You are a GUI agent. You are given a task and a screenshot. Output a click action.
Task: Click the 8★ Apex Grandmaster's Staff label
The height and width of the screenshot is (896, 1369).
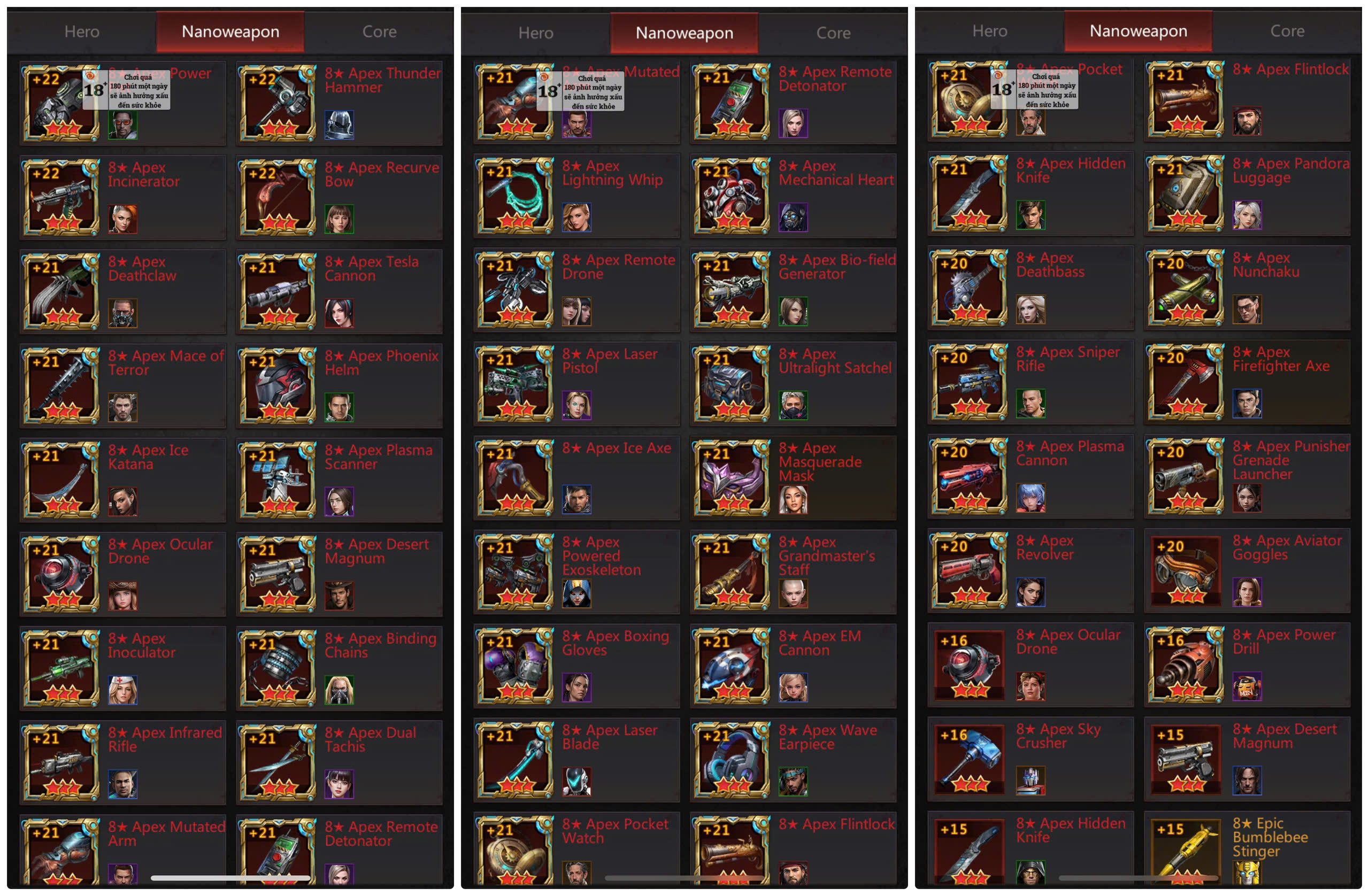point(827,556)
